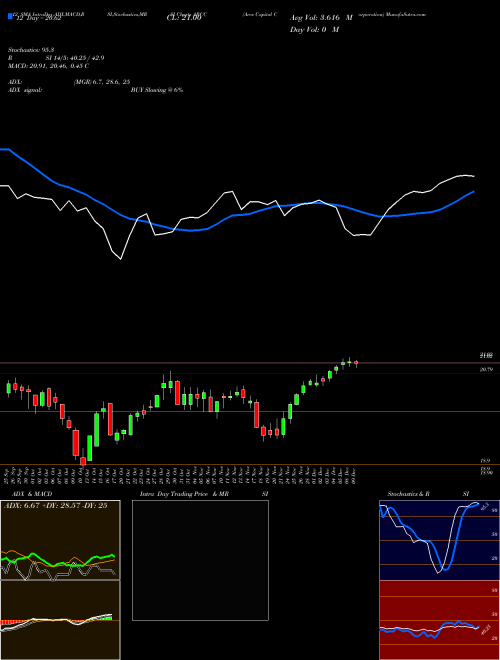Open the red RSI chart thumbnail
Viewport: 500px width, 660px height.
(x=439, y=620)
